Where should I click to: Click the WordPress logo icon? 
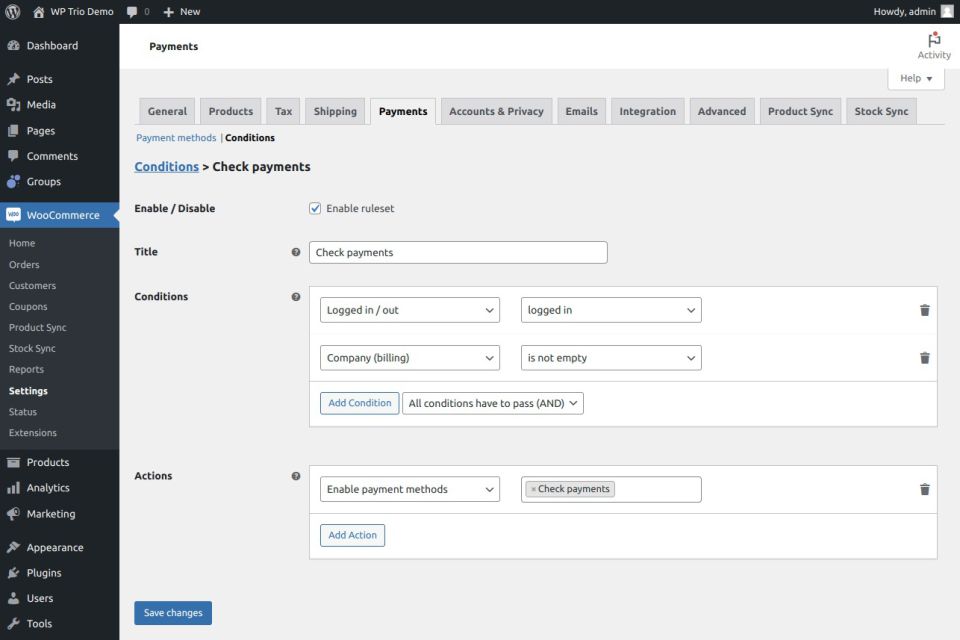13,12
